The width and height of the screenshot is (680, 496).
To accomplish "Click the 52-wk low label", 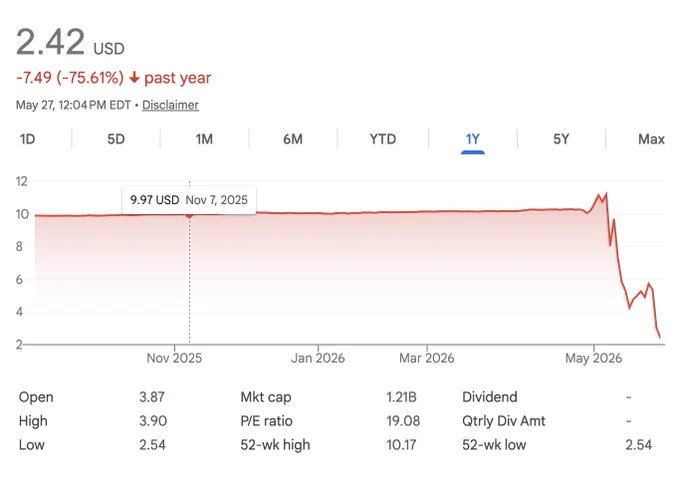I will pos(494,445).
